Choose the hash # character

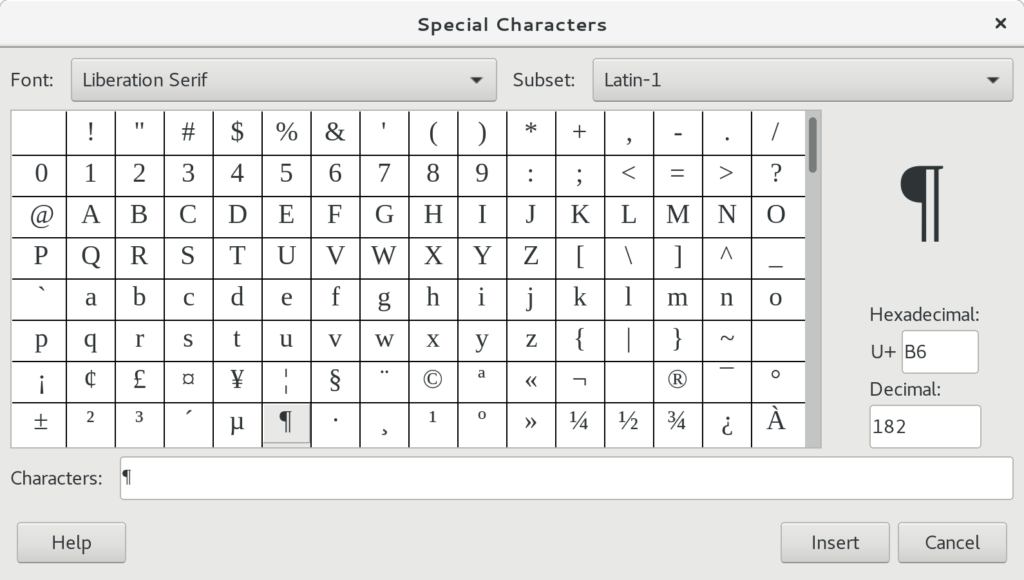tap(188, 133)
